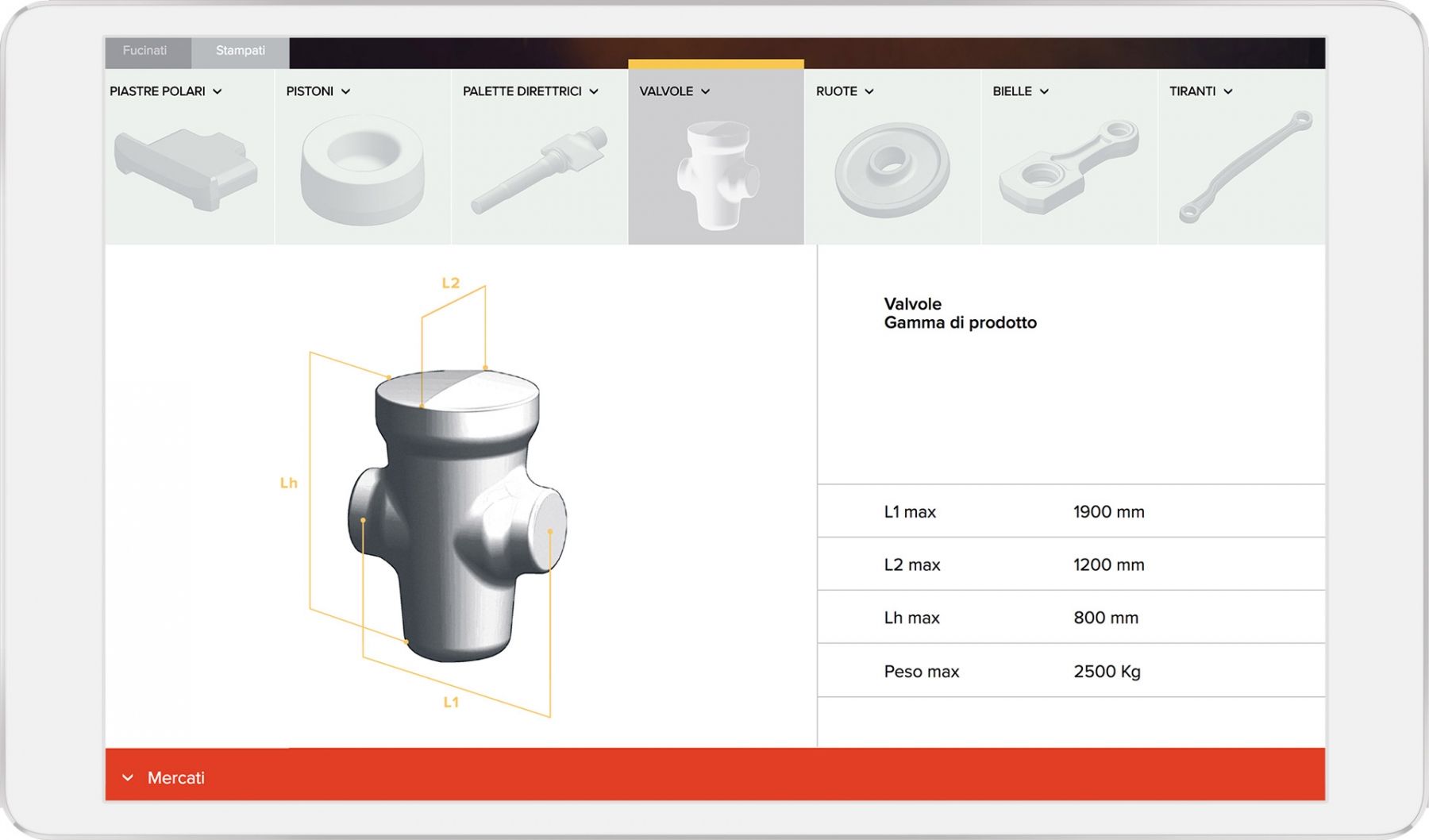Expand the Palette Direttrici chevron

(x=594, y=92)
